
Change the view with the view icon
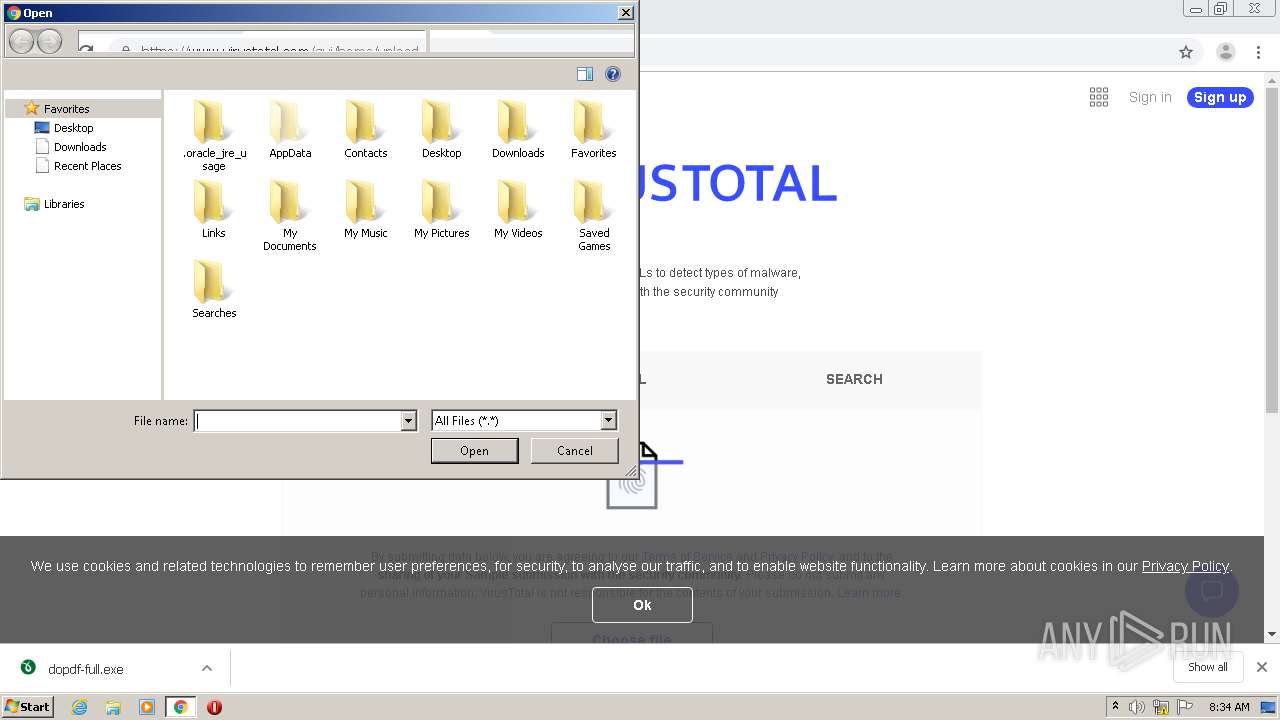tap(585, 74)
